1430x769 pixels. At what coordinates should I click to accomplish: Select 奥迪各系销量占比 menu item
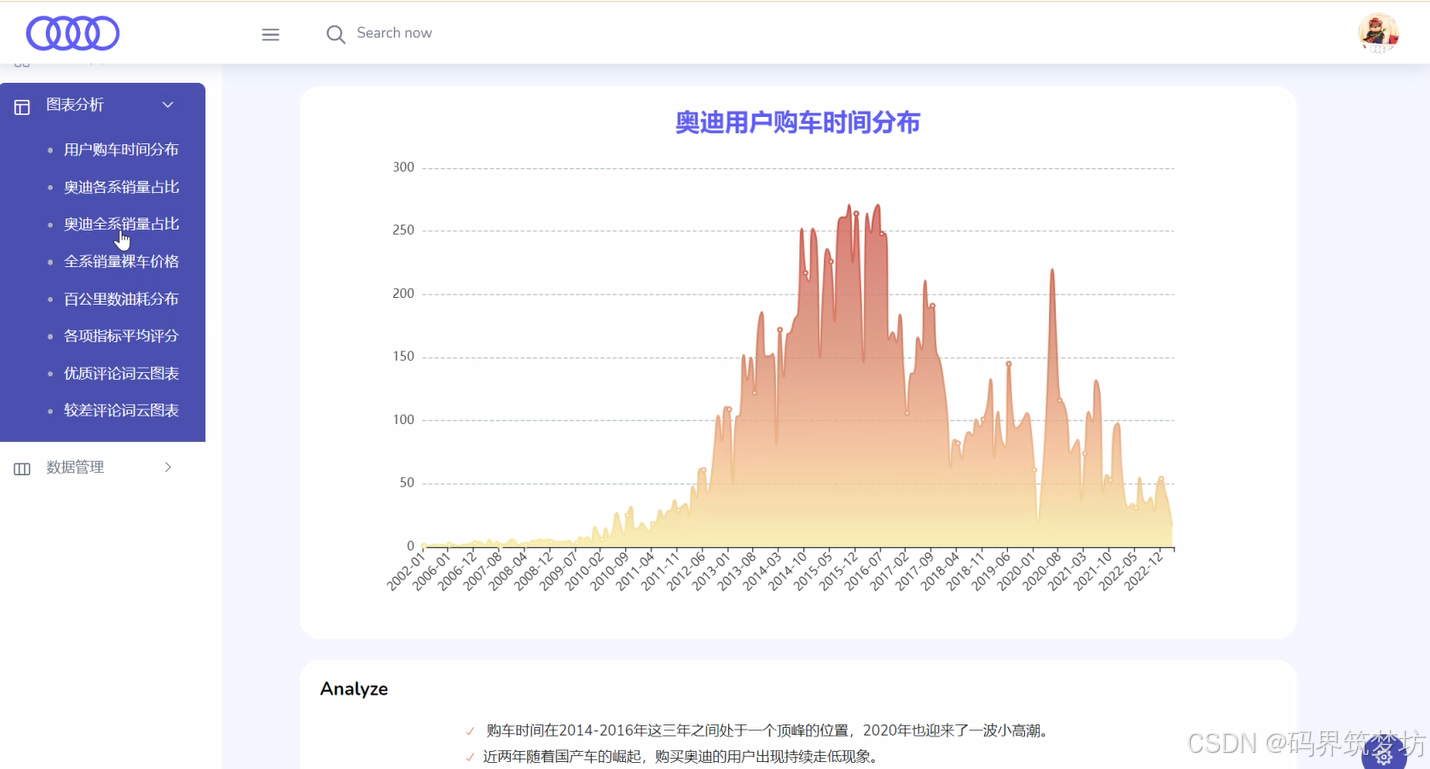121,187
